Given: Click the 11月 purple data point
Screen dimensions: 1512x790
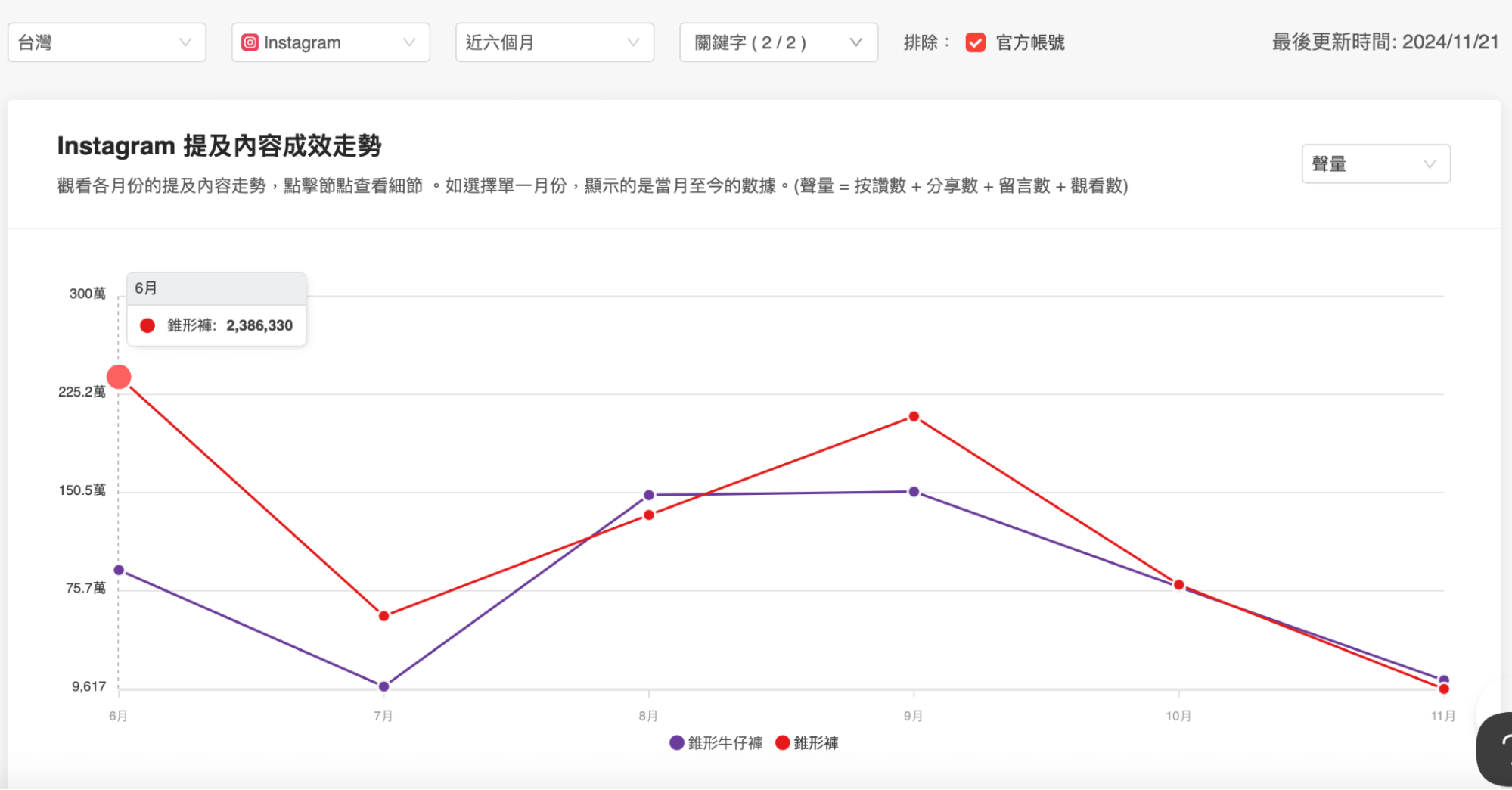Looking at the screenshot, I should click(1443, 680).
